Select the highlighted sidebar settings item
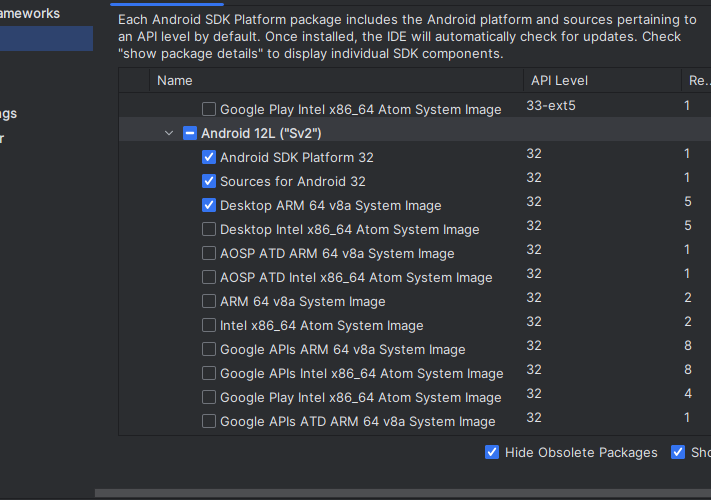Image resolution: width=711 pixels, height=500 pixels. tap(46, 38)
